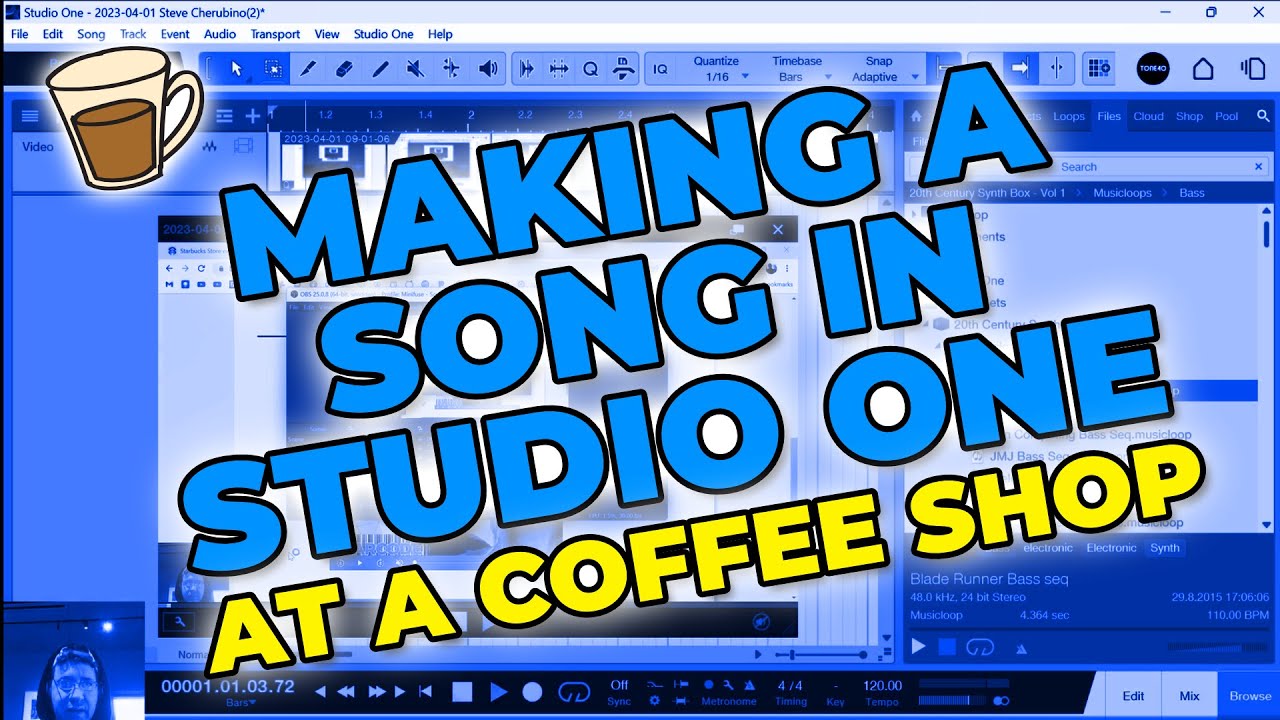Open the track list hamburger icon
Image resolution: width=1280 pixels, height=720 pixels.
tap(30, 116)
